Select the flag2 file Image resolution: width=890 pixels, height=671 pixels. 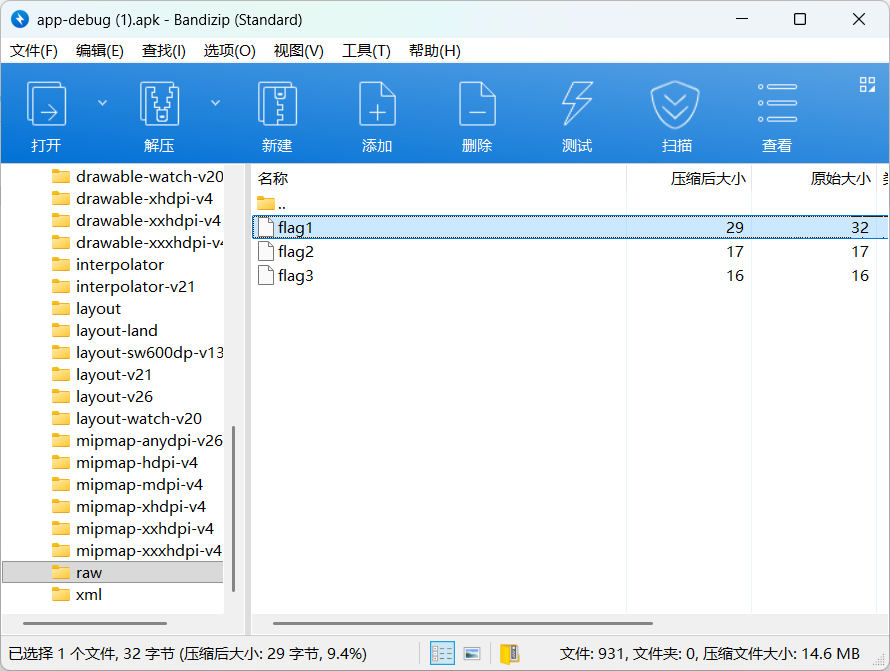(295, 251)
